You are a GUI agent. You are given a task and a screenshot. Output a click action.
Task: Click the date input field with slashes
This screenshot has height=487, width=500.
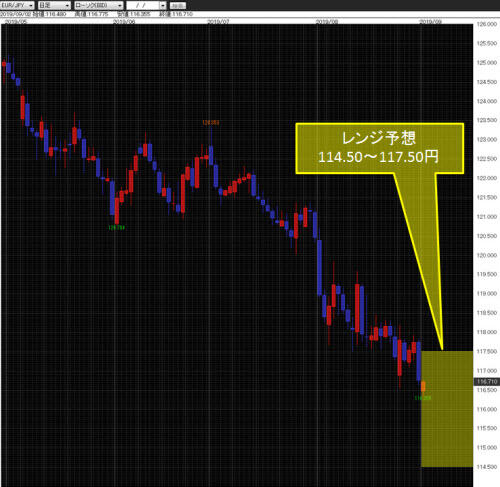point(143,5)
